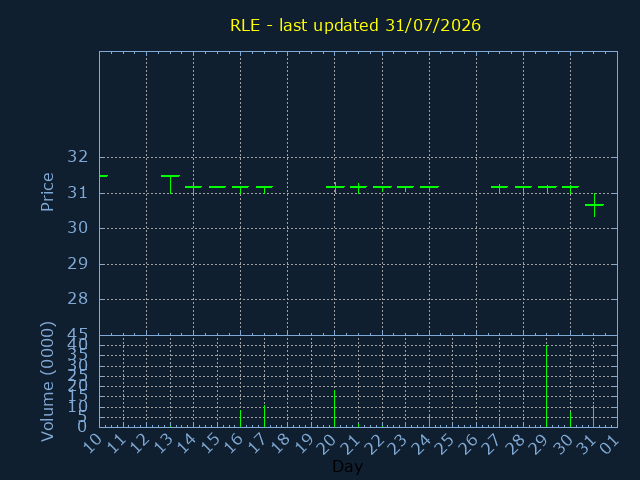Click the Day axis title
640x480 pixels.
point(347,466)
